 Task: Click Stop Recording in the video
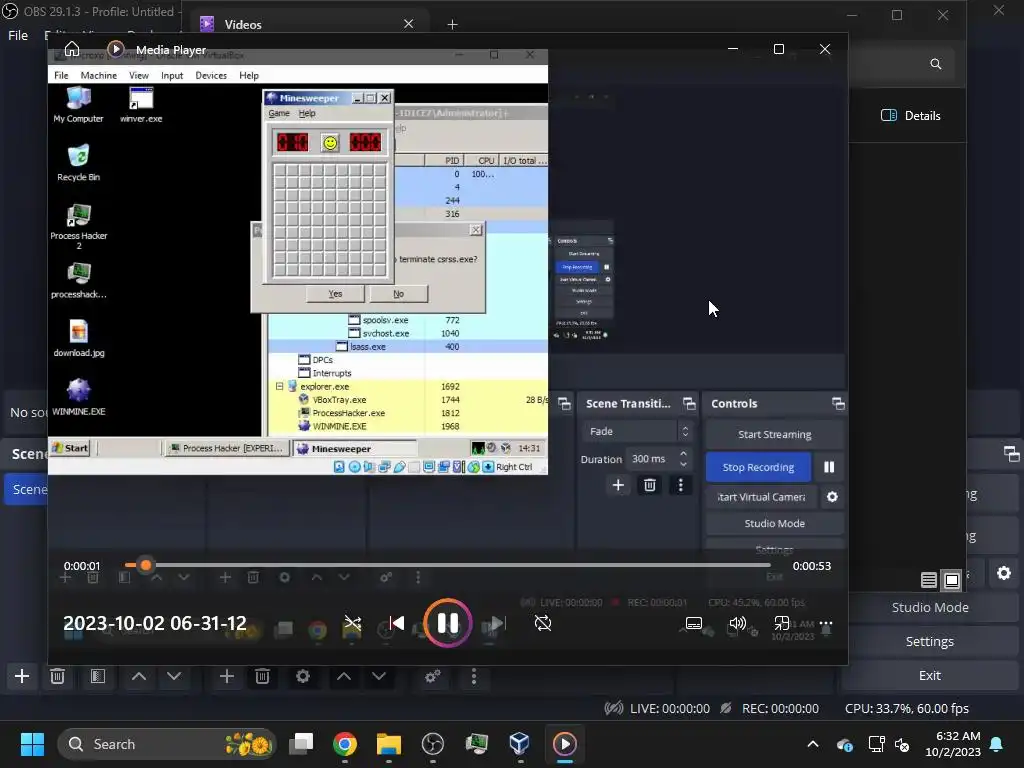758,467
